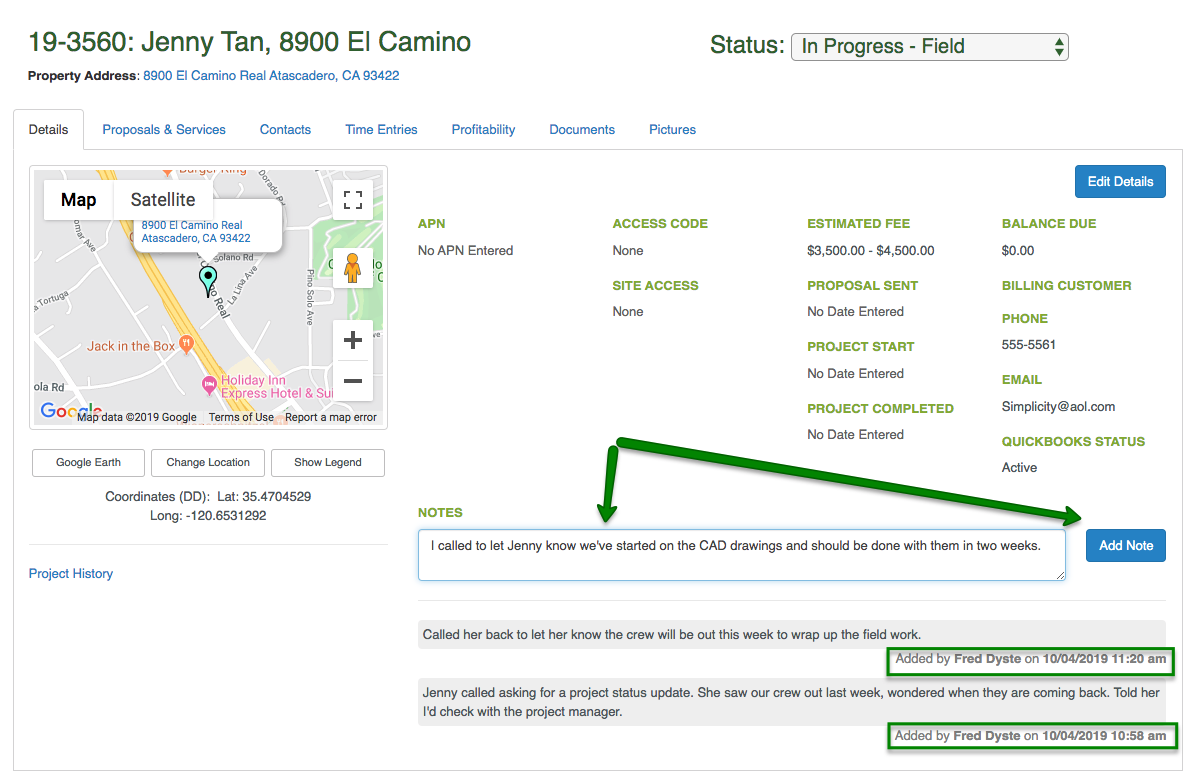Click the Lat: 35.4704529 coordinate
The image size is (1194, 779).
click(264, 496)
